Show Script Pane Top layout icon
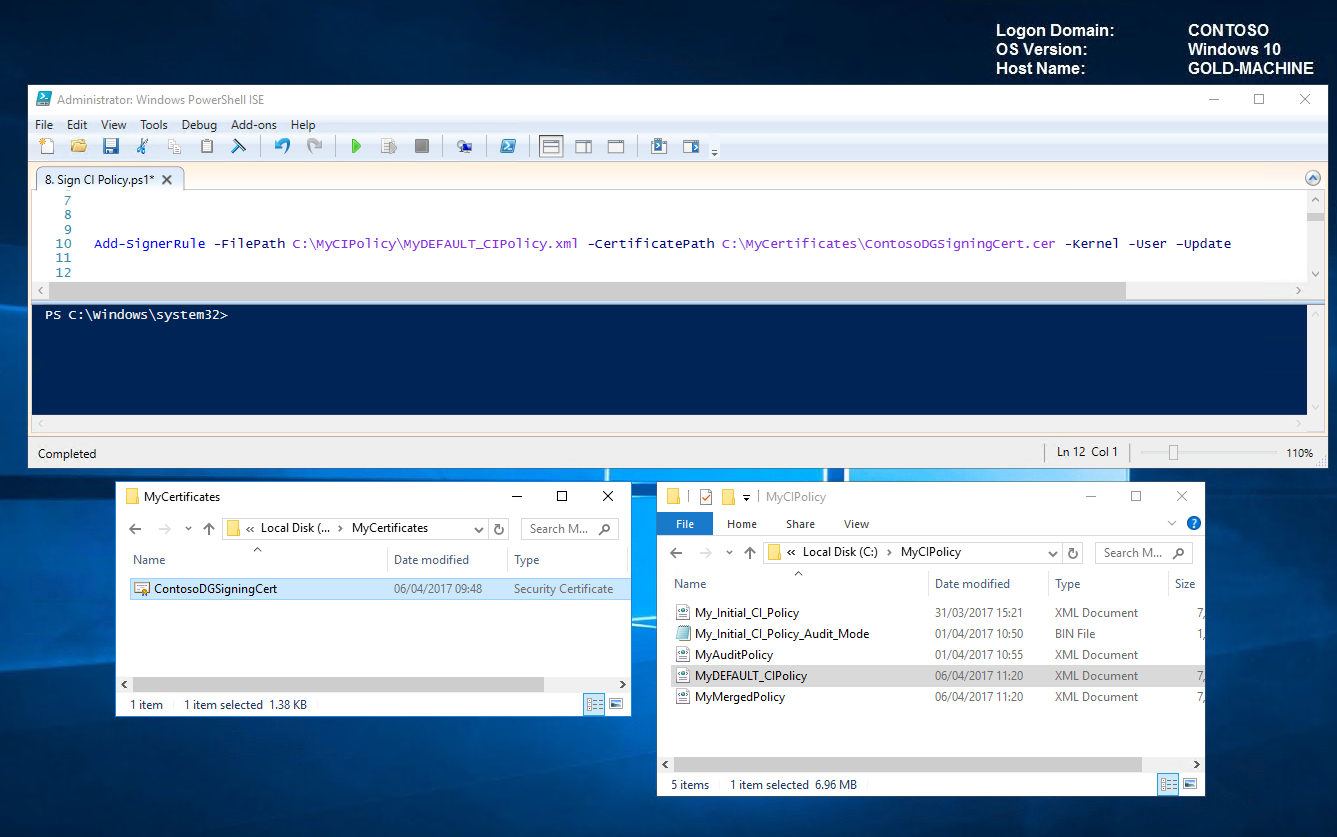The width and height of the screenshot is (1337, 837). 551,147
